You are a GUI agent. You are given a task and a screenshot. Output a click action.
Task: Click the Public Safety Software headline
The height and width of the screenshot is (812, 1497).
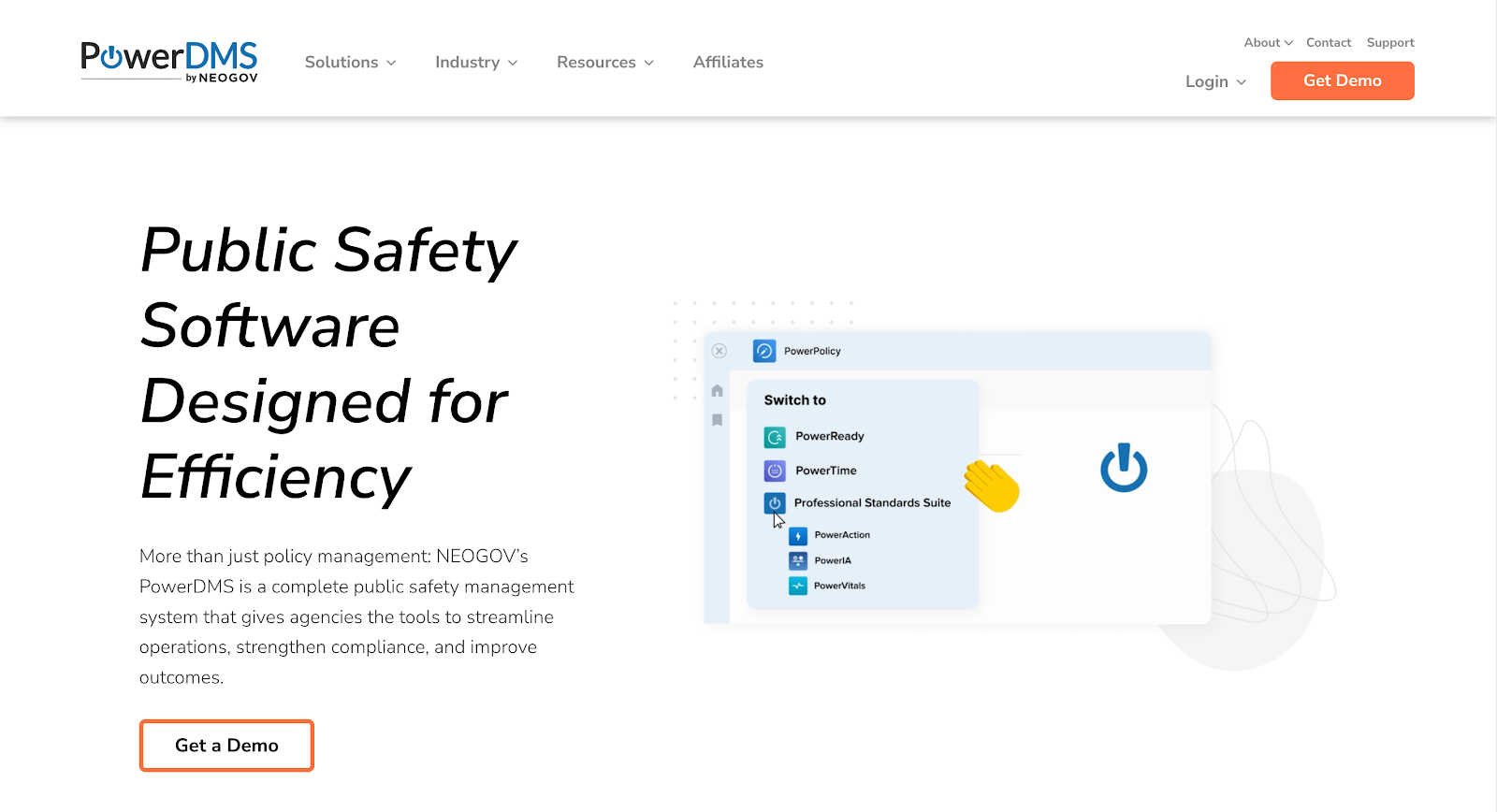[x=328, y=363]
